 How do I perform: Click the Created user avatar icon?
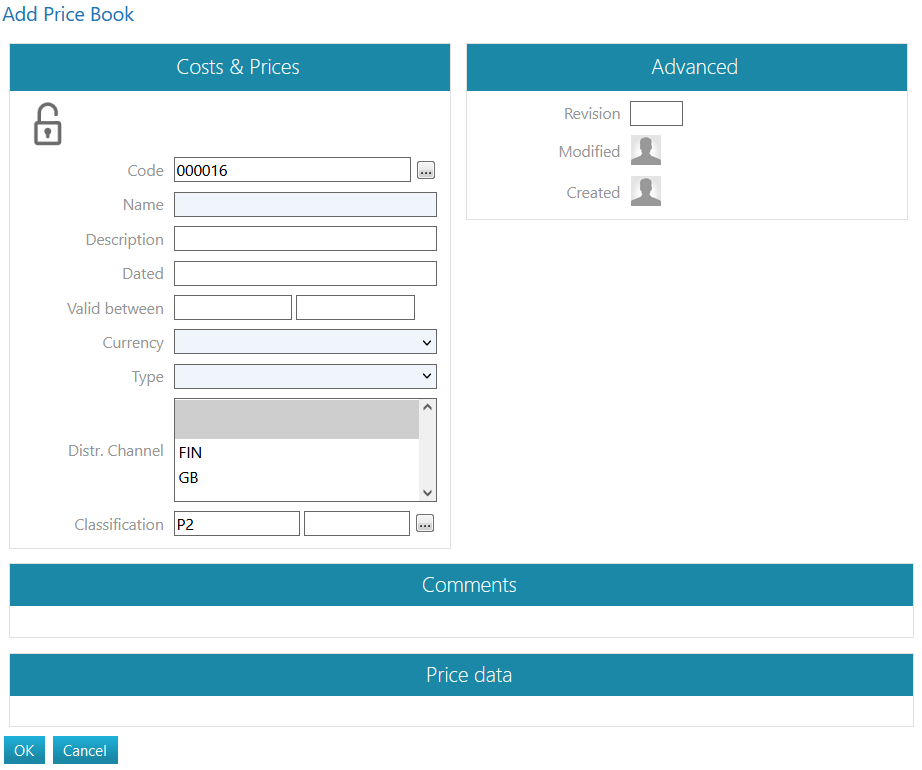click(x=645, y=192)
